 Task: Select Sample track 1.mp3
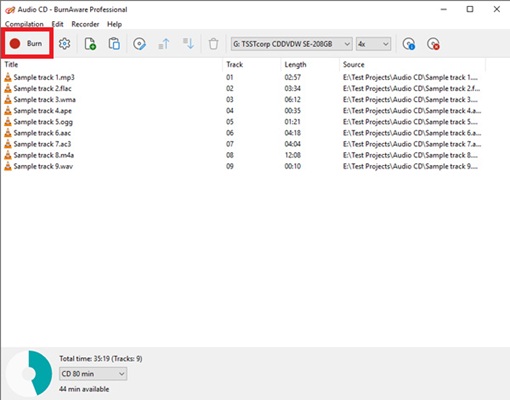click(x=44, y=77)
